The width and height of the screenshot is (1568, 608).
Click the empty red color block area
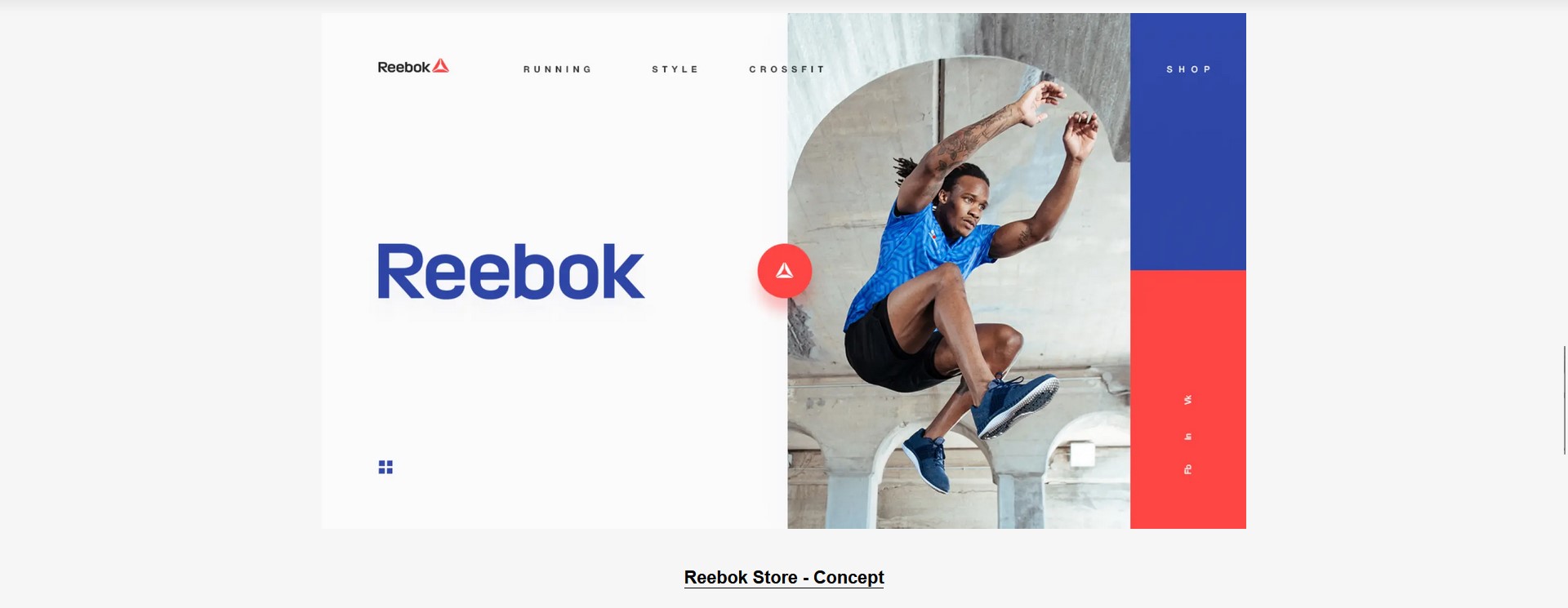click(x=1188, y=326)
